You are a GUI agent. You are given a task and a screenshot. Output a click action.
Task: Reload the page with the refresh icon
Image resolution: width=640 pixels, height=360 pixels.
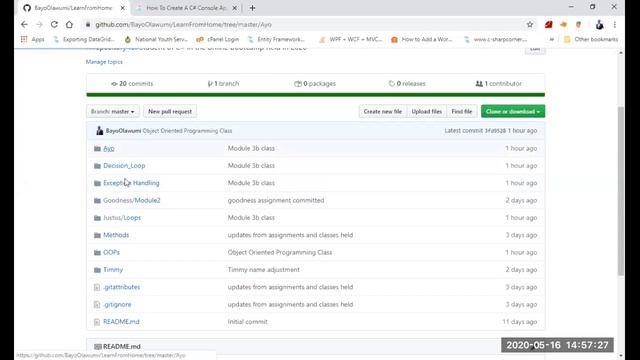point(54,24)
